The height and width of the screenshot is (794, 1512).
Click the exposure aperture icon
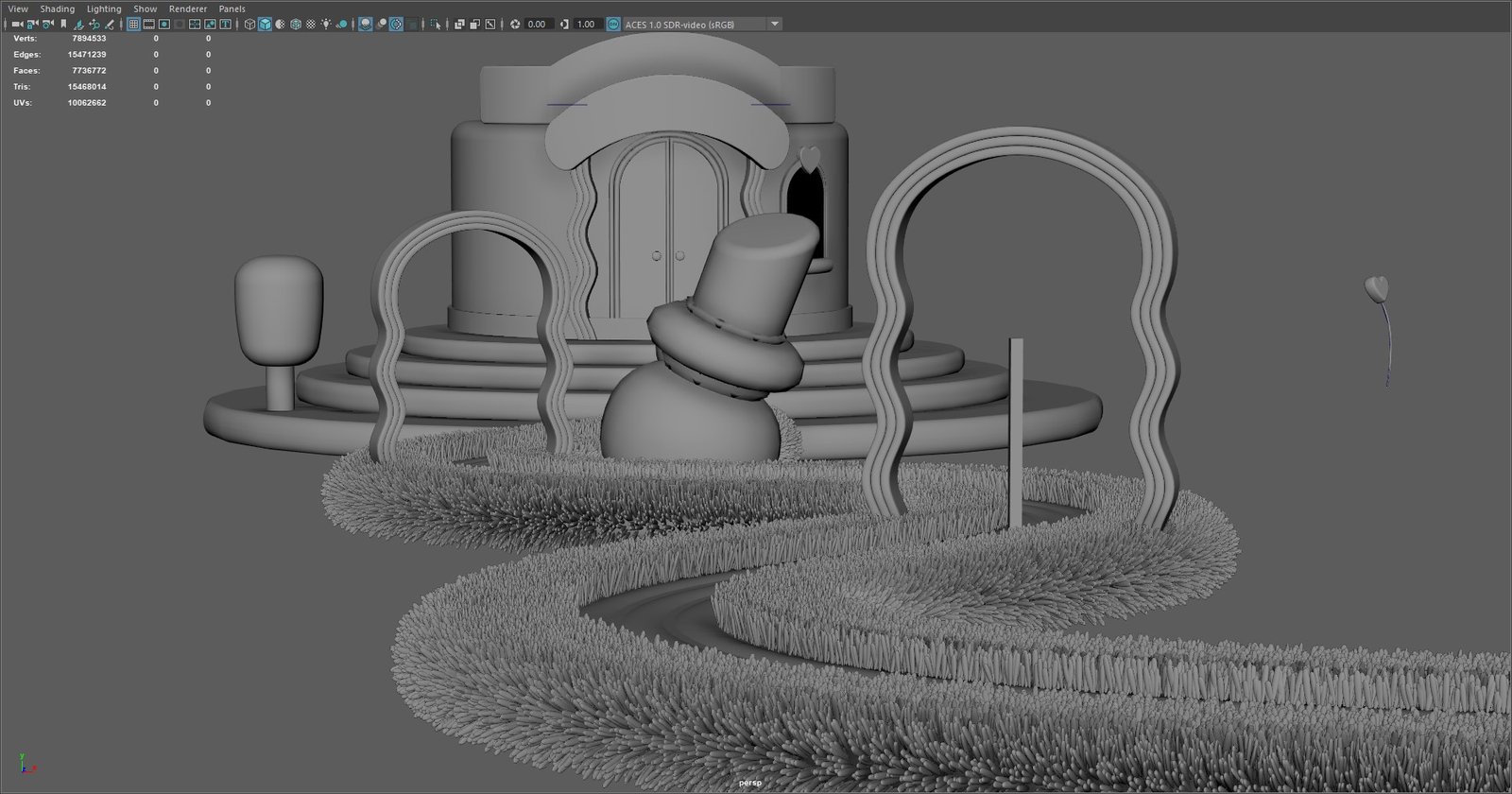(515, 25)
